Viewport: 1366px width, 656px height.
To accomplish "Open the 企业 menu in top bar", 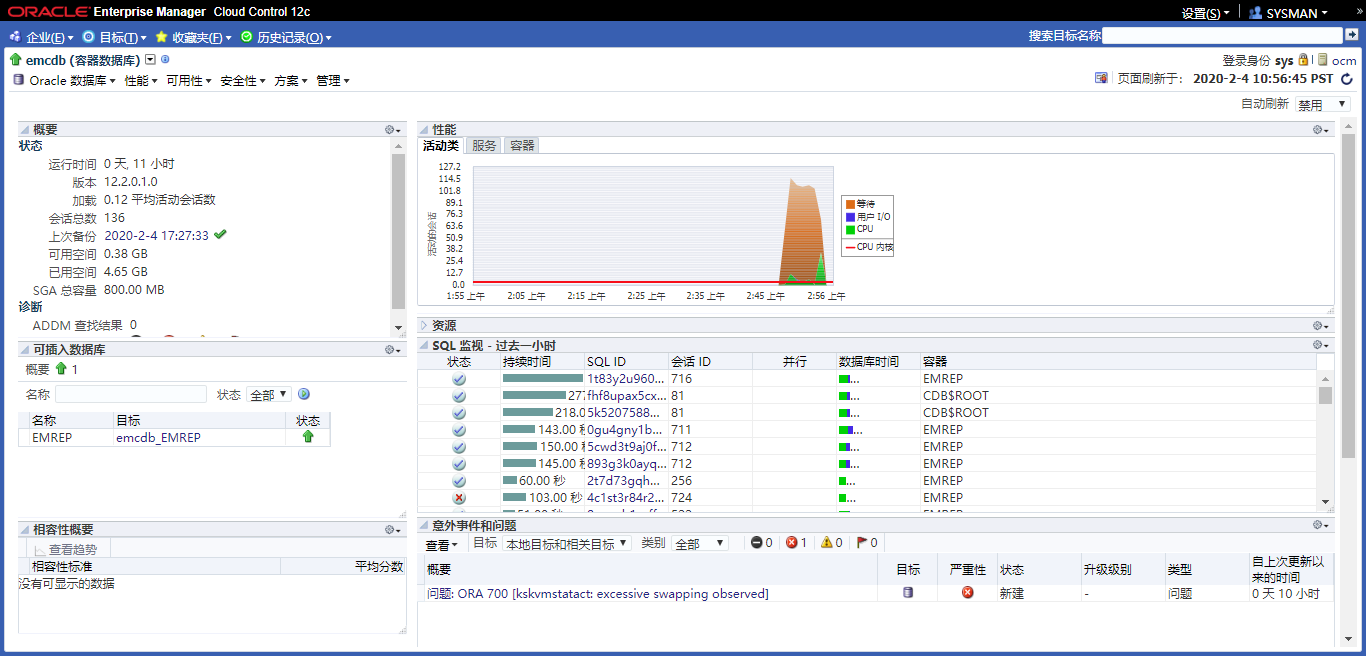I will (42, 37).
